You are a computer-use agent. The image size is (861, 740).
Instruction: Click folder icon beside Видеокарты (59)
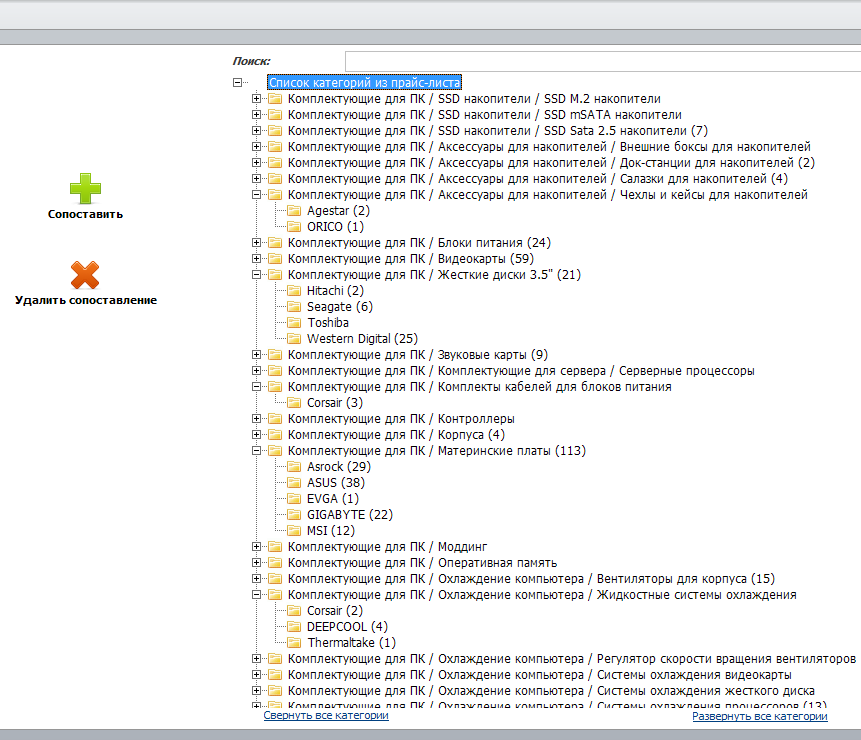click(x=275, y=259)
